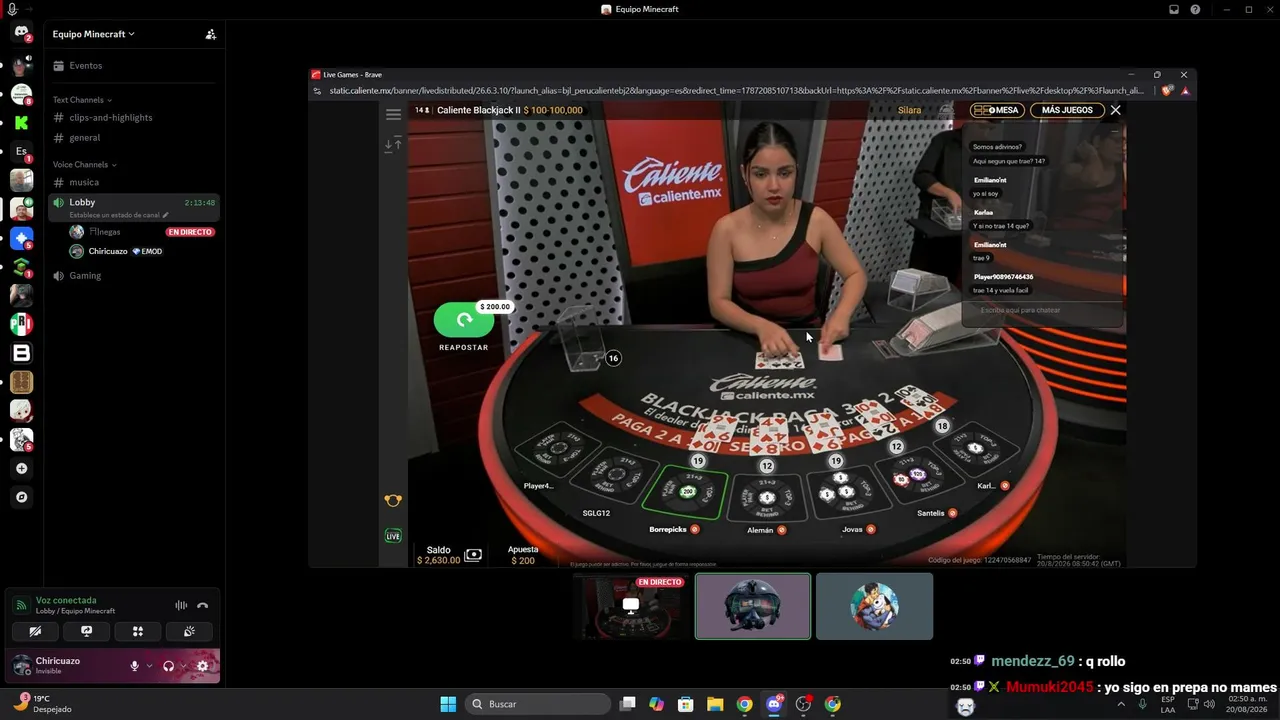Toggle bet behind for Santelis seat
Screen dimensions: 1280x720
(x=953, y=513)
